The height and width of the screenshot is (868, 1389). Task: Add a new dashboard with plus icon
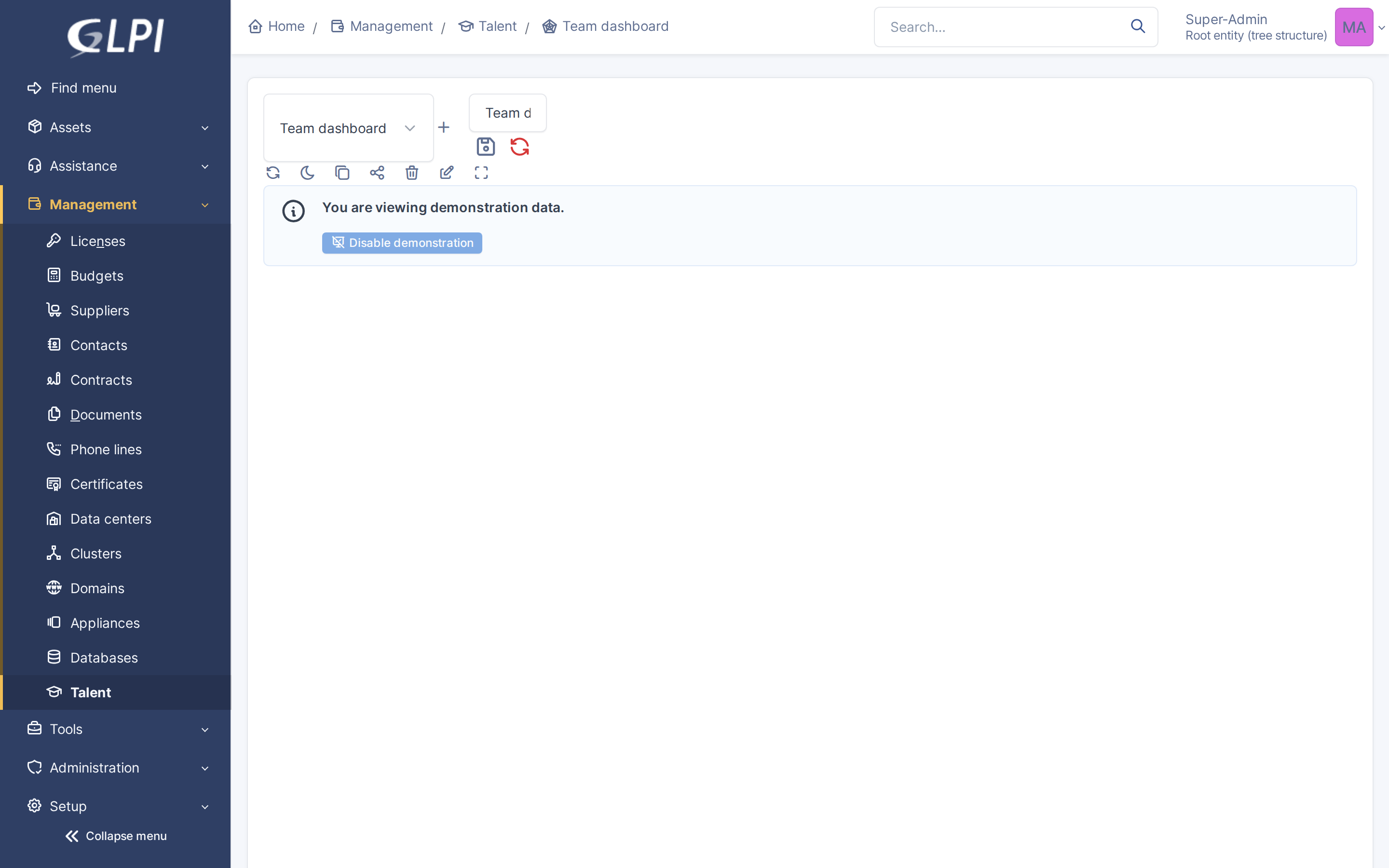(x=444, y=127)
